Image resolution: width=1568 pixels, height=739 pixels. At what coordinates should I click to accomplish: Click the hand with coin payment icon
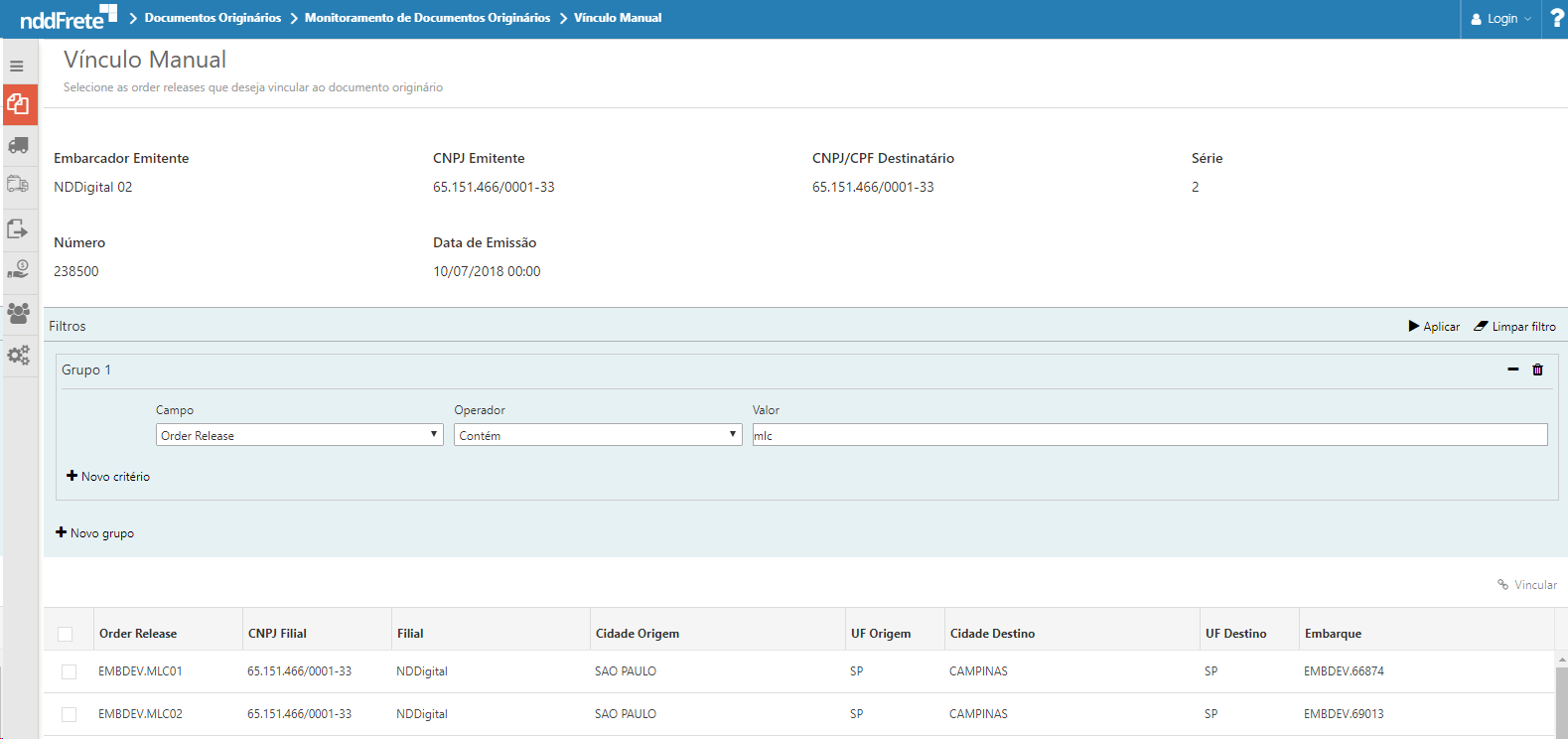coord(18,269)
